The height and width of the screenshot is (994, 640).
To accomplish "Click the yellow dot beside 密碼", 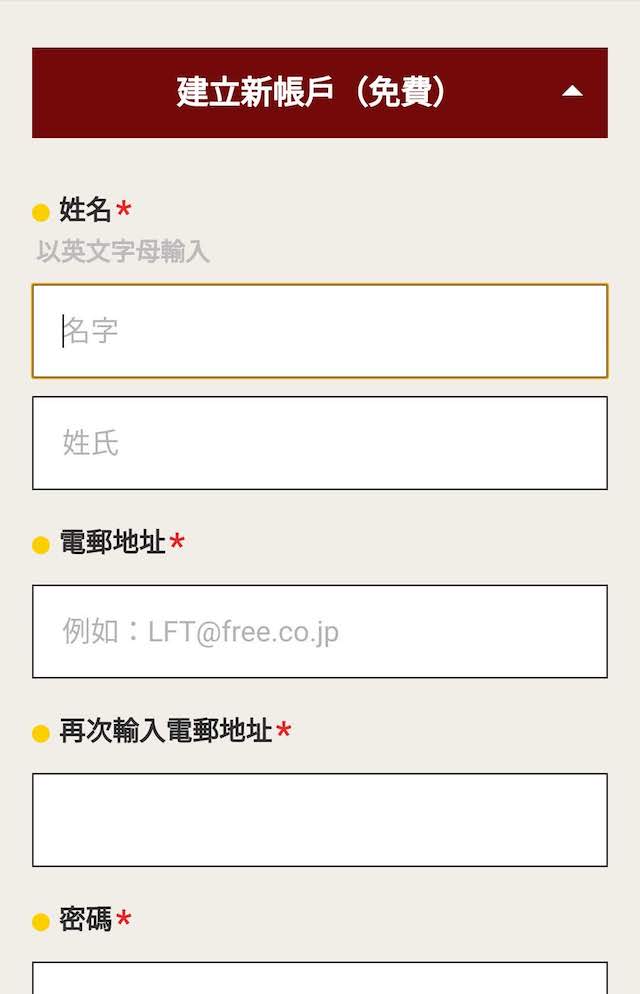I will [41, 922].
